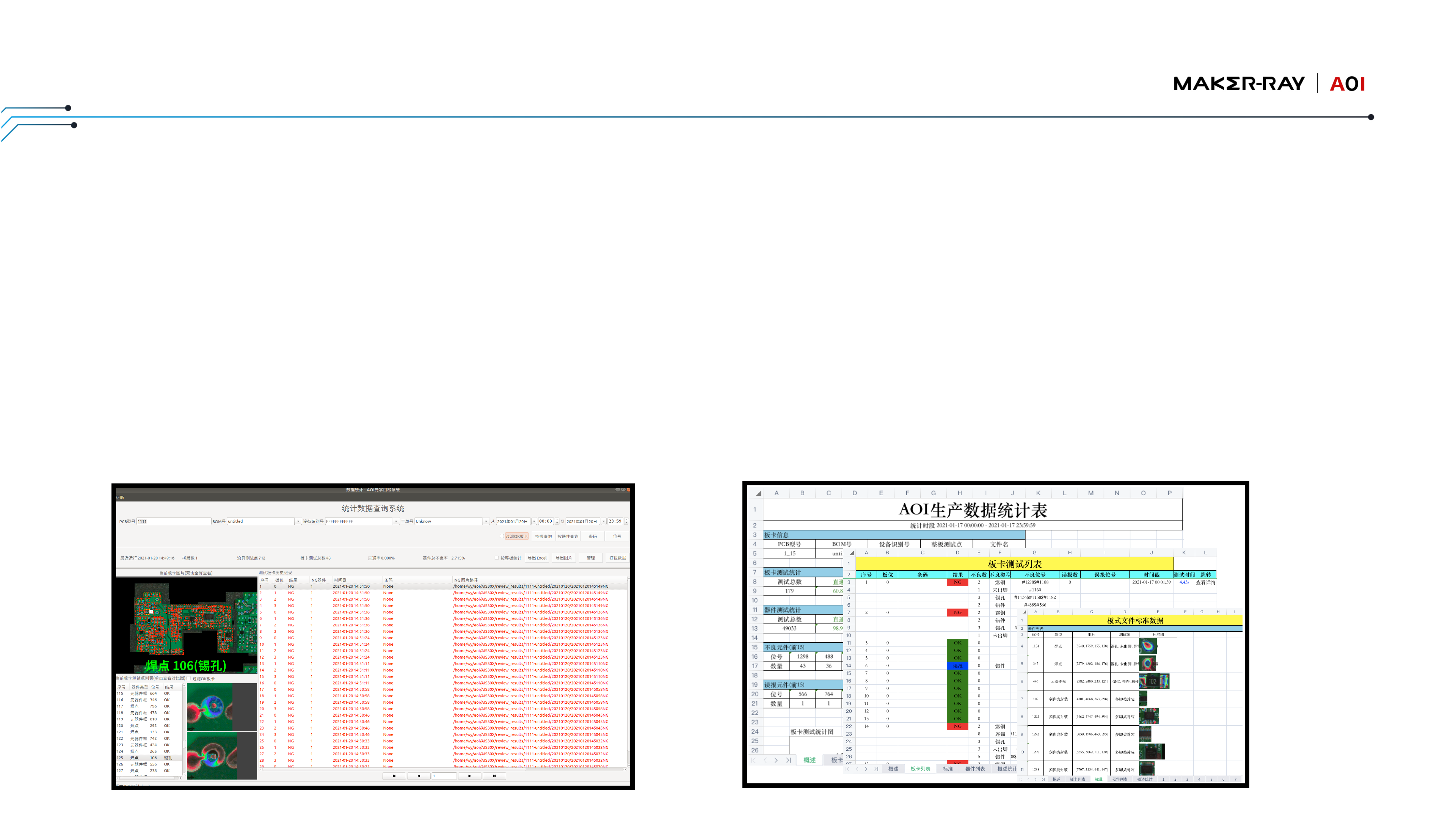Expand the 设备识别号 dropdown
This screenshot has width=1456, height=819.
tap(395, 521)
